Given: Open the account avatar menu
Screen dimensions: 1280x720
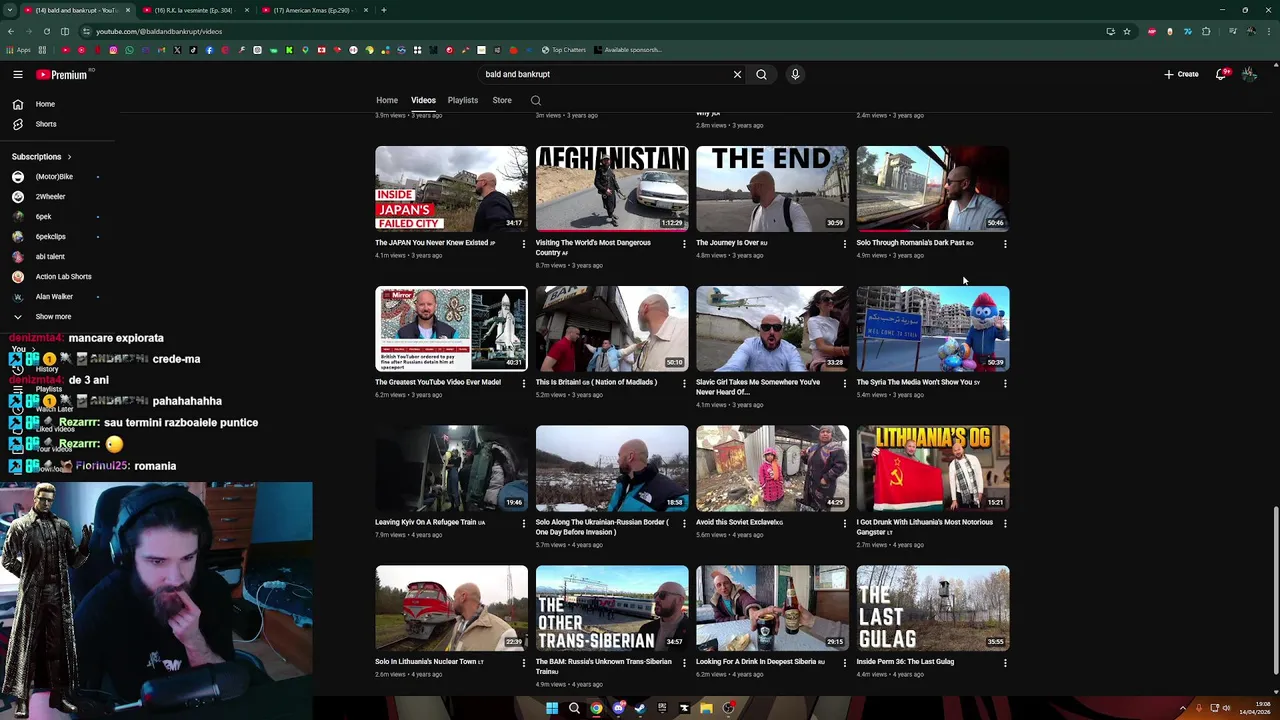Looking at the screenshot, I should 1249,74.
